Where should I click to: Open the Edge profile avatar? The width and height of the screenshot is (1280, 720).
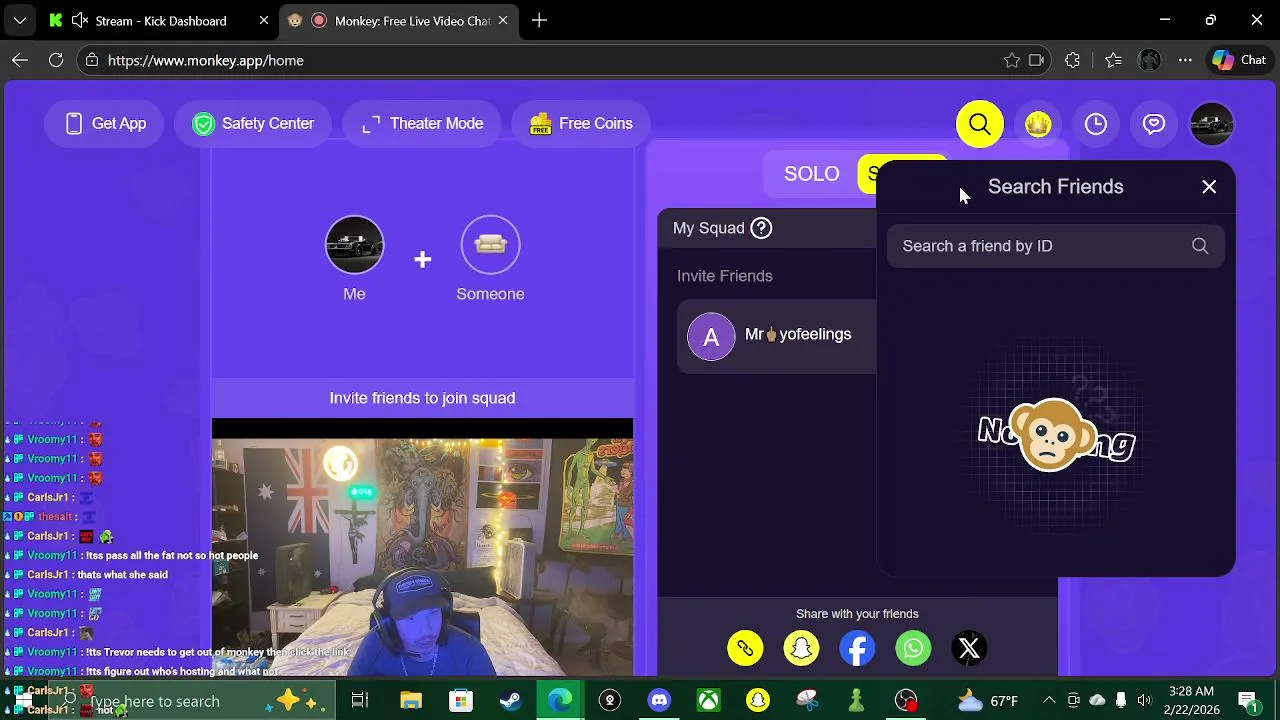point(1149,61)
